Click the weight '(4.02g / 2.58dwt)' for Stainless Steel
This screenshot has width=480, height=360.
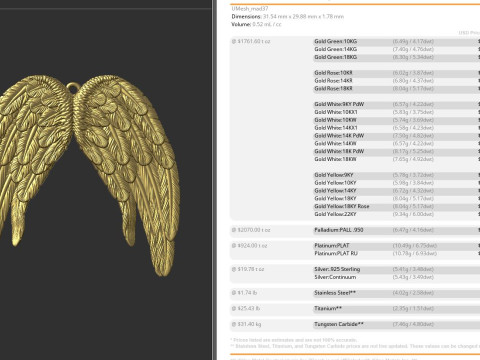pos(413,293)
